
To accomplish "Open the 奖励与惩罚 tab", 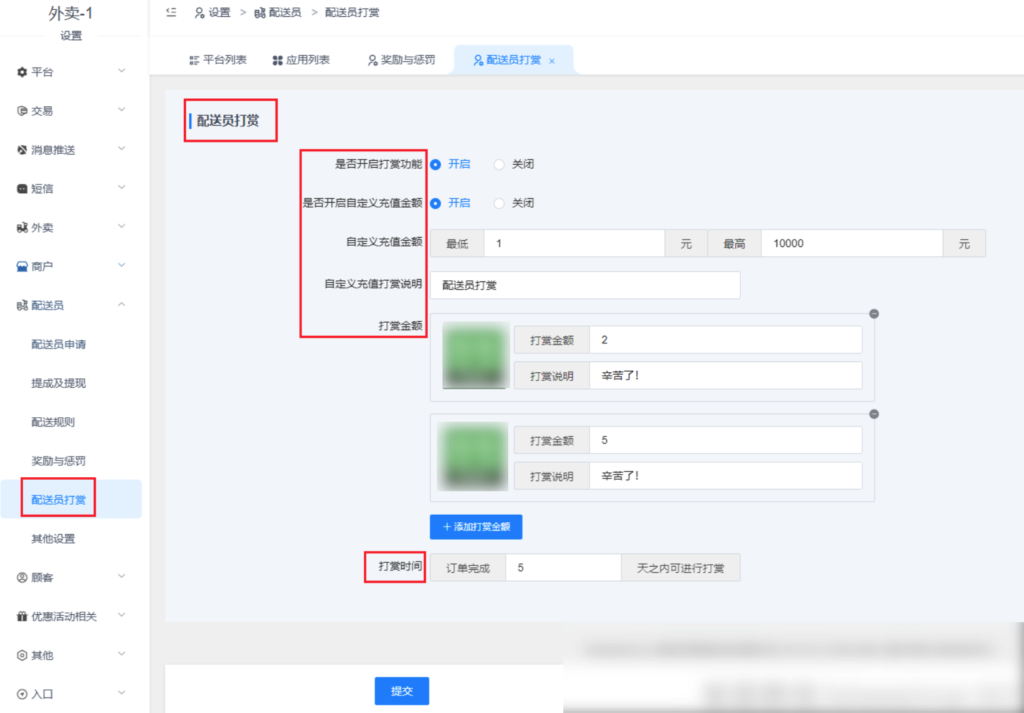I will 401,60.
